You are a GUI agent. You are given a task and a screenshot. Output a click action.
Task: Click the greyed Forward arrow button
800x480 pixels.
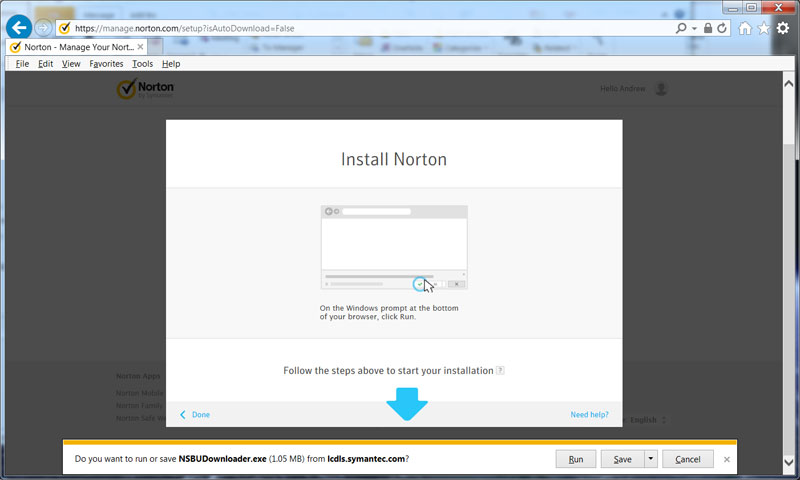[x=43, y=28]
